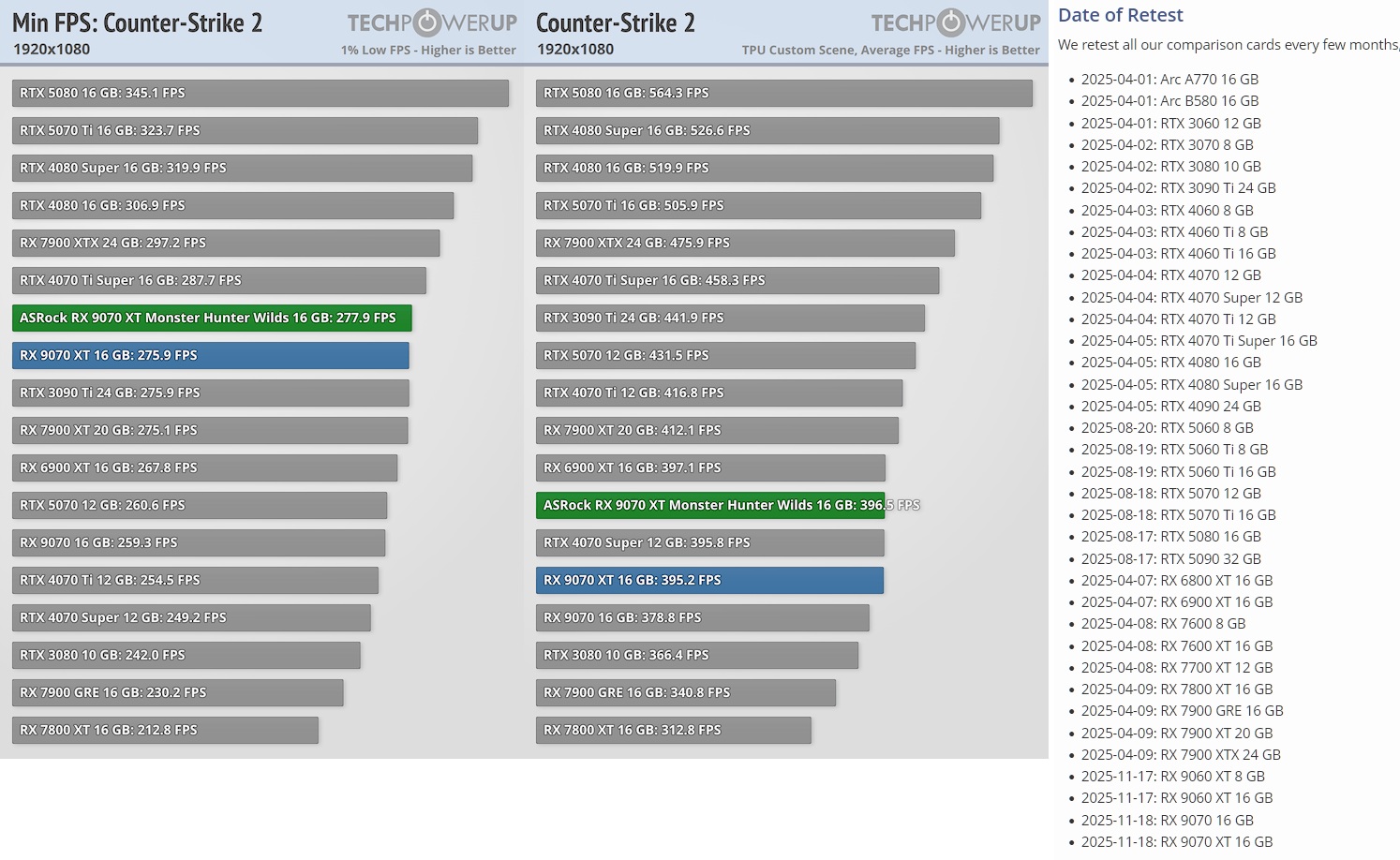Click RTX 3090 Ti 275.9 FPS bar

[211, 393]
